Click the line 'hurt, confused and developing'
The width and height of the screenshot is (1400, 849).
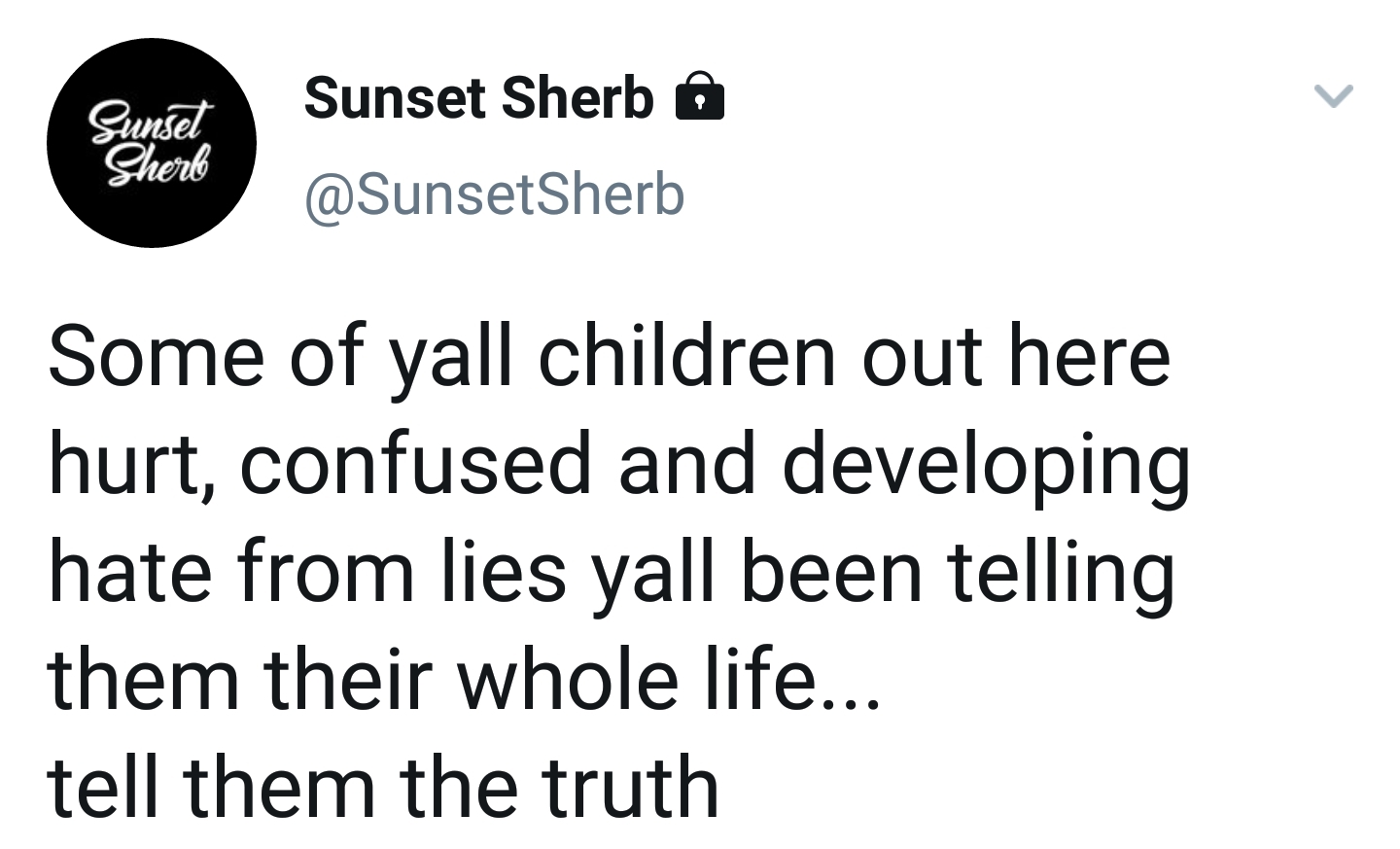(619, 464)
